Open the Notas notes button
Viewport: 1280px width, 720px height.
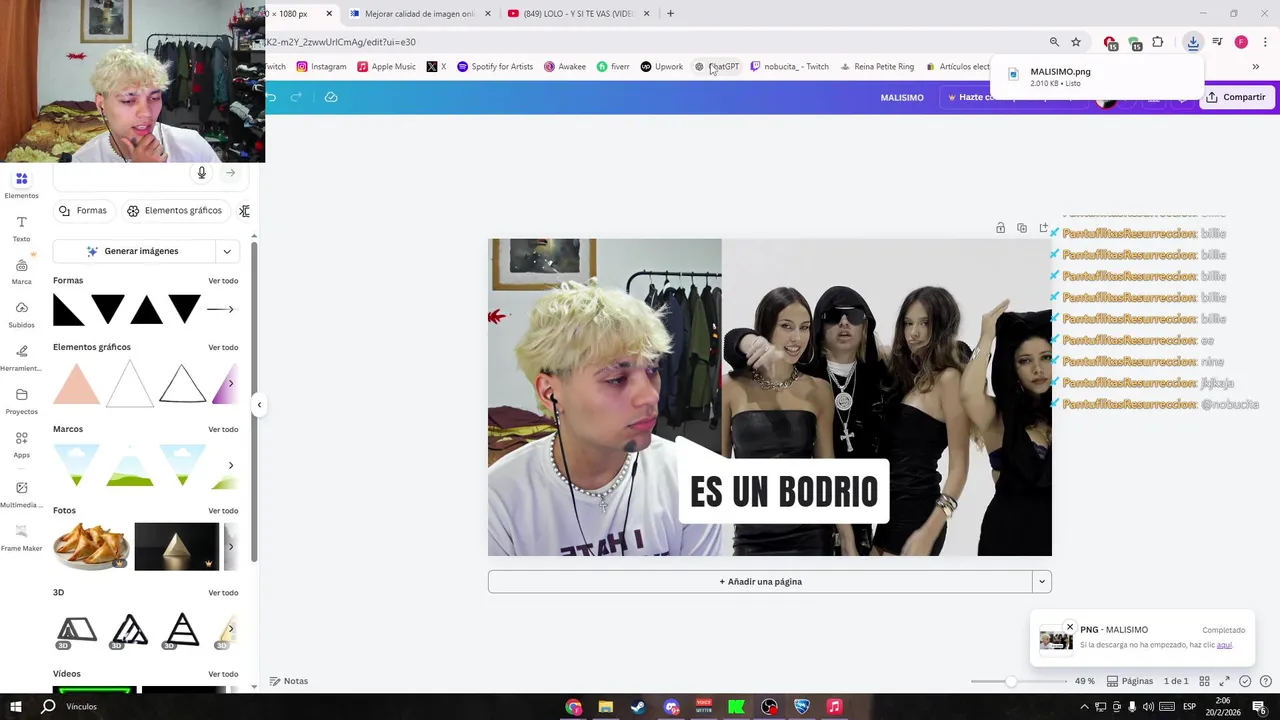pos(289,681)
